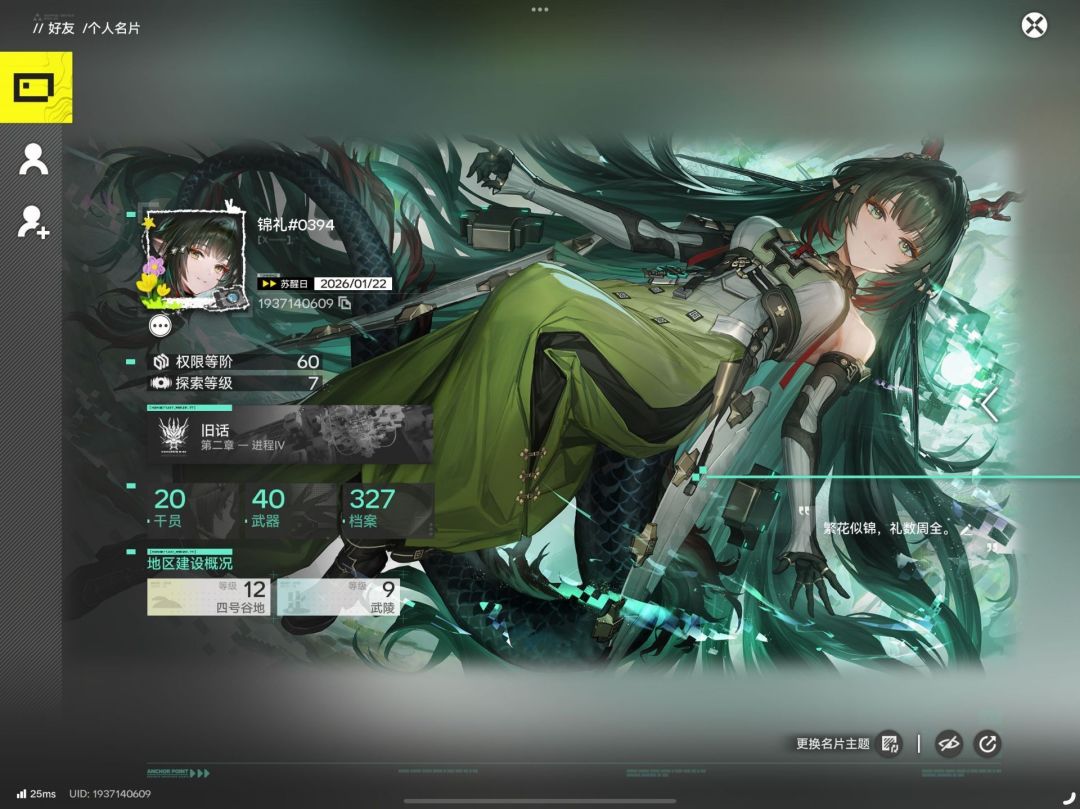Open the archives count 327 tile
This screenshot has height=809, width=1080.
388,508
